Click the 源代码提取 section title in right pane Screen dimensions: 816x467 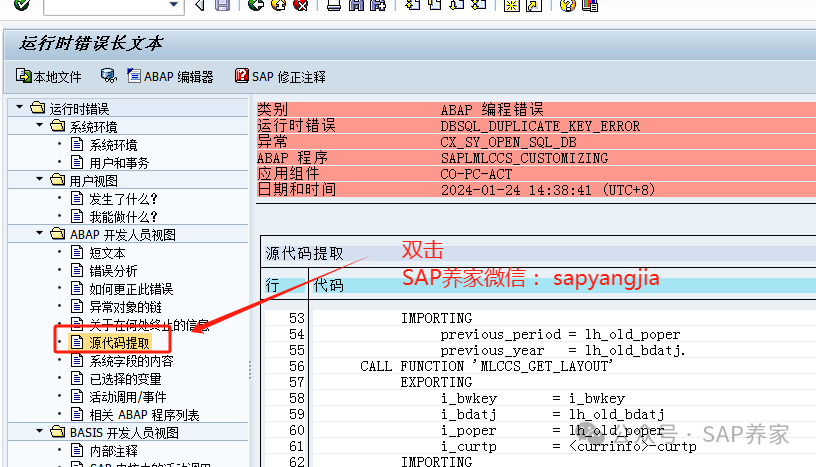pyautogui.click(x=304, y=254)
